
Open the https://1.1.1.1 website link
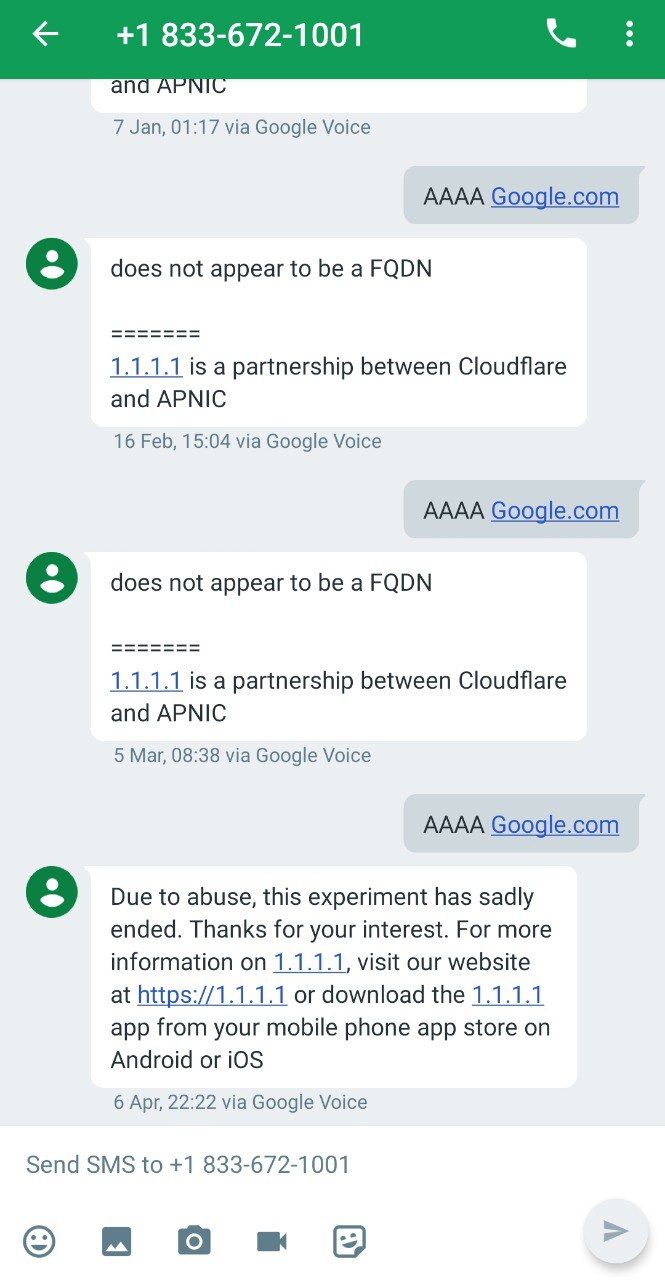212,995
